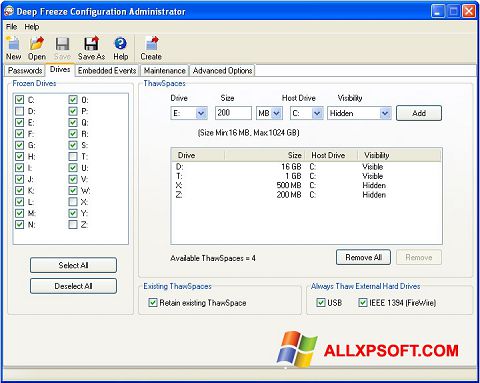Switch to the Passwords tab

pos(25,71)
